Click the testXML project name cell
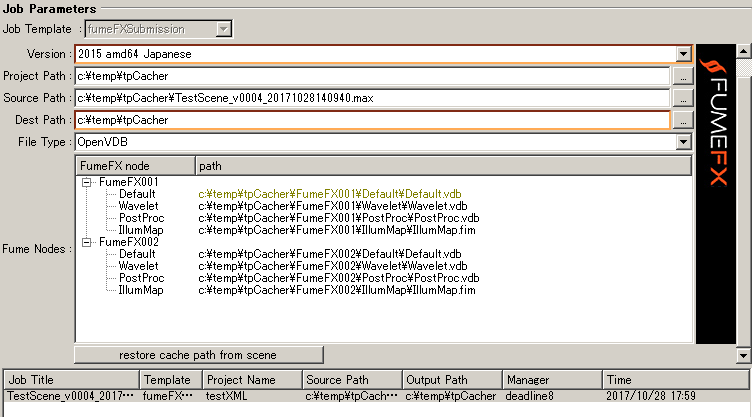Screen dimensions: 752x417 (226, 396)
